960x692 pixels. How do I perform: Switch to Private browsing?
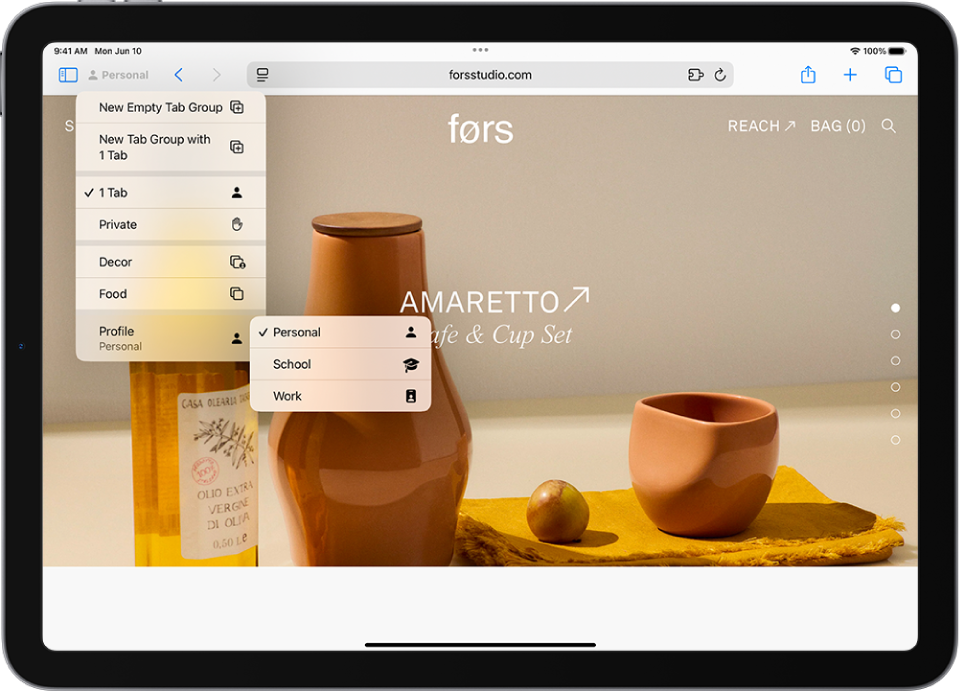click(171, 225)
